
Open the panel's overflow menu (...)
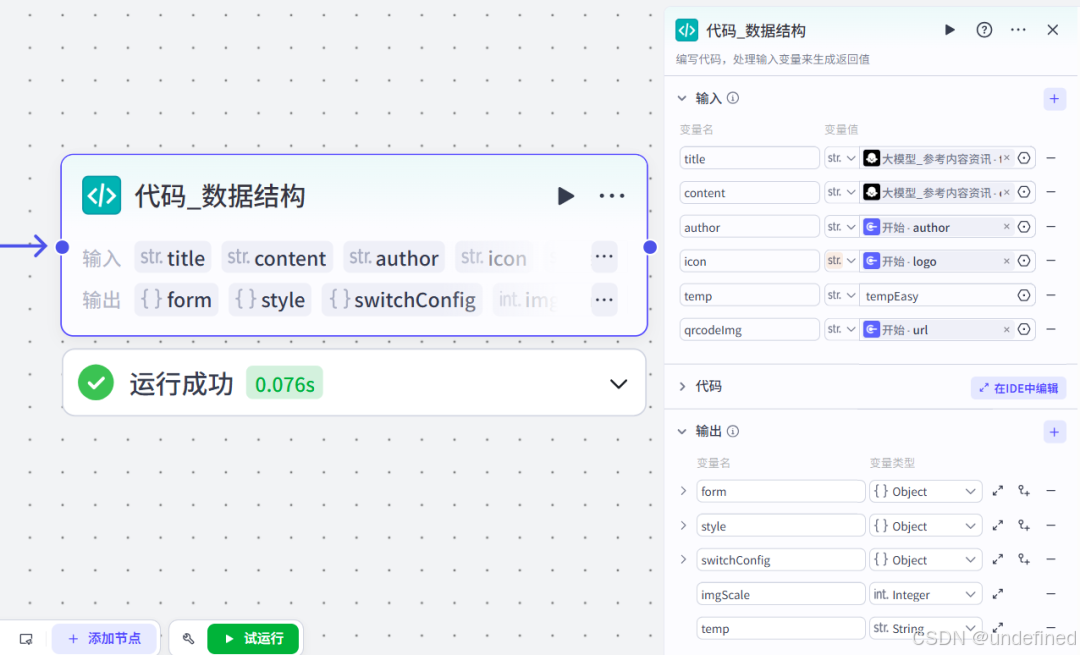[1018, 30]
